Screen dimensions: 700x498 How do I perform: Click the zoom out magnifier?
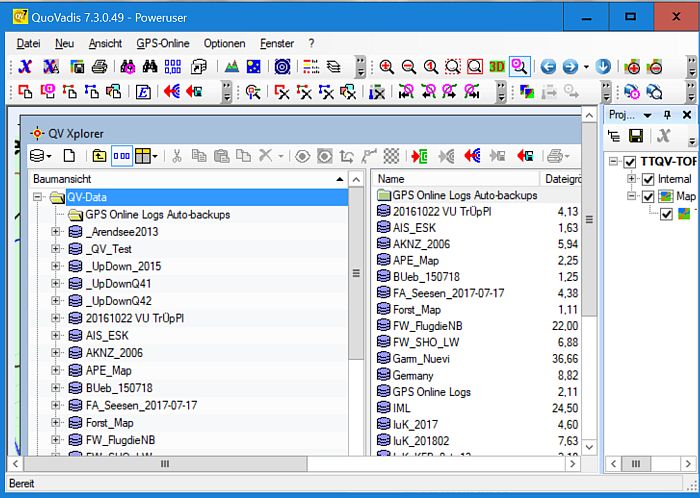[x=408, y=67]
